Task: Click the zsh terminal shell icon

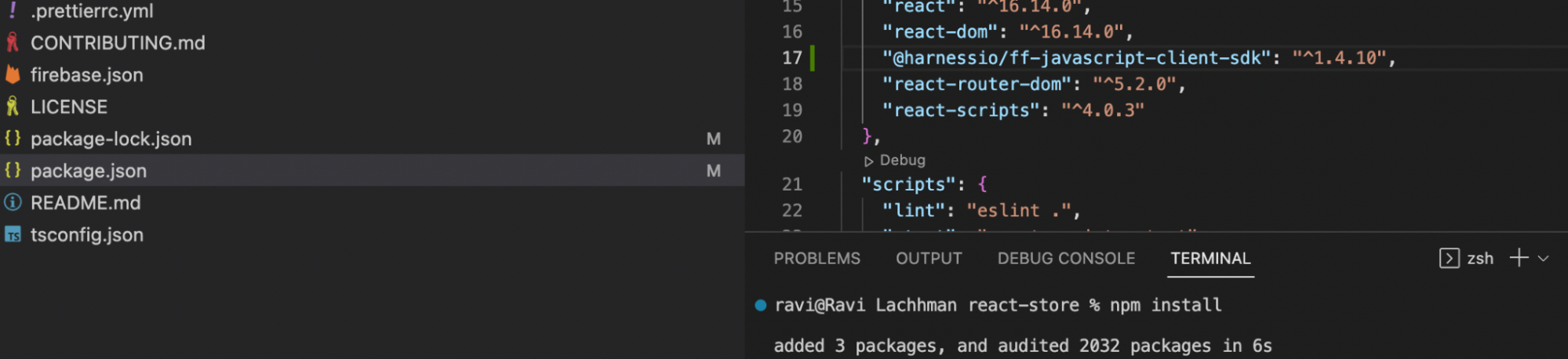Action: coord(1449,258)
